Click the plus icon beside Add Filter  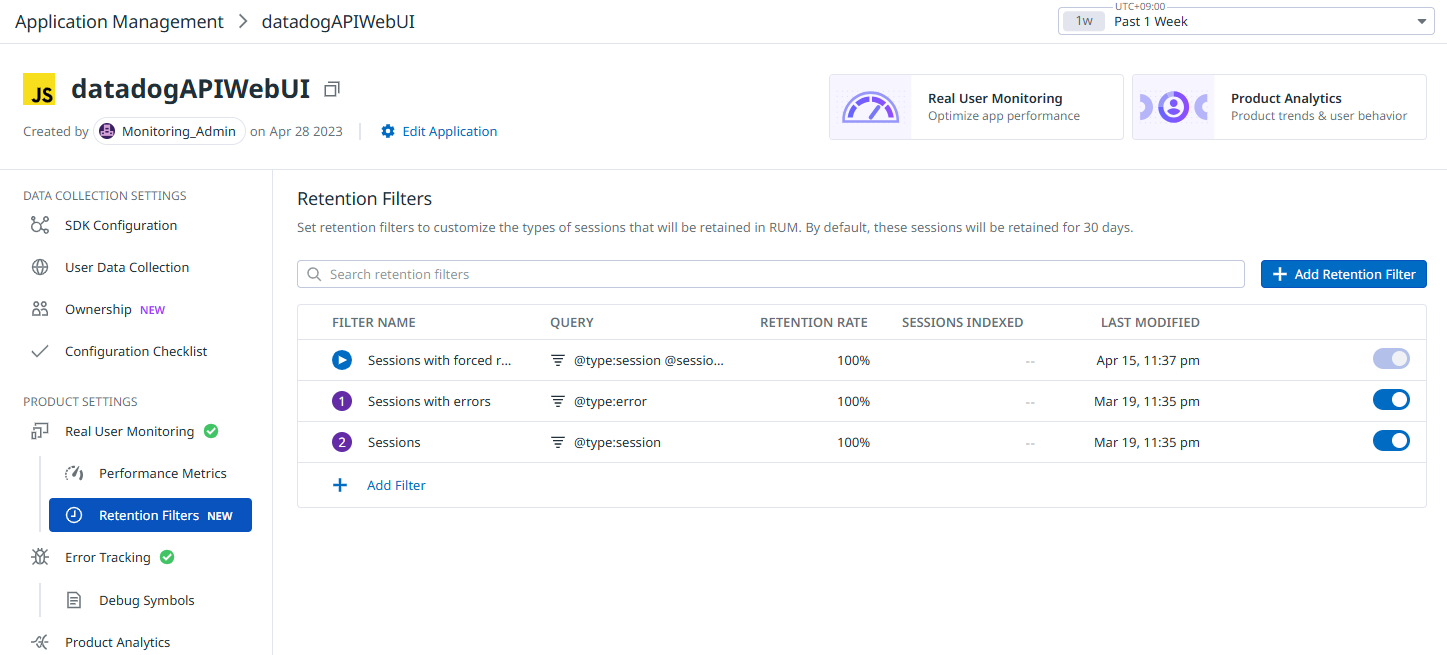click(x=340, y=485)
